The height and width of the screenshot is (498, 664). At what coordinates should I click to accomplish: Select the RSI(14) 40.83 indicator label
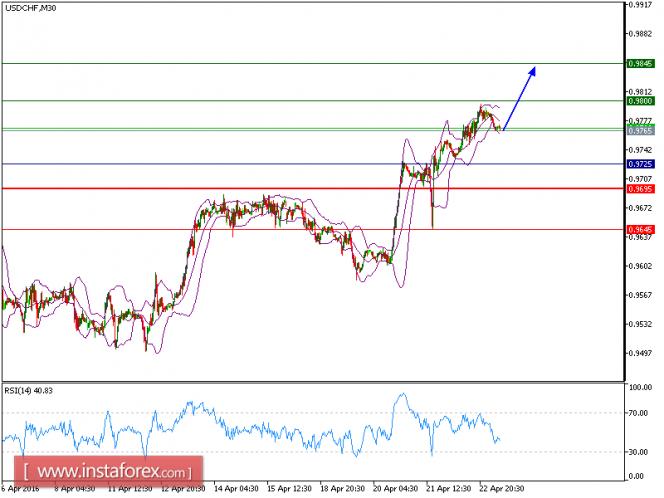point(28,390)
